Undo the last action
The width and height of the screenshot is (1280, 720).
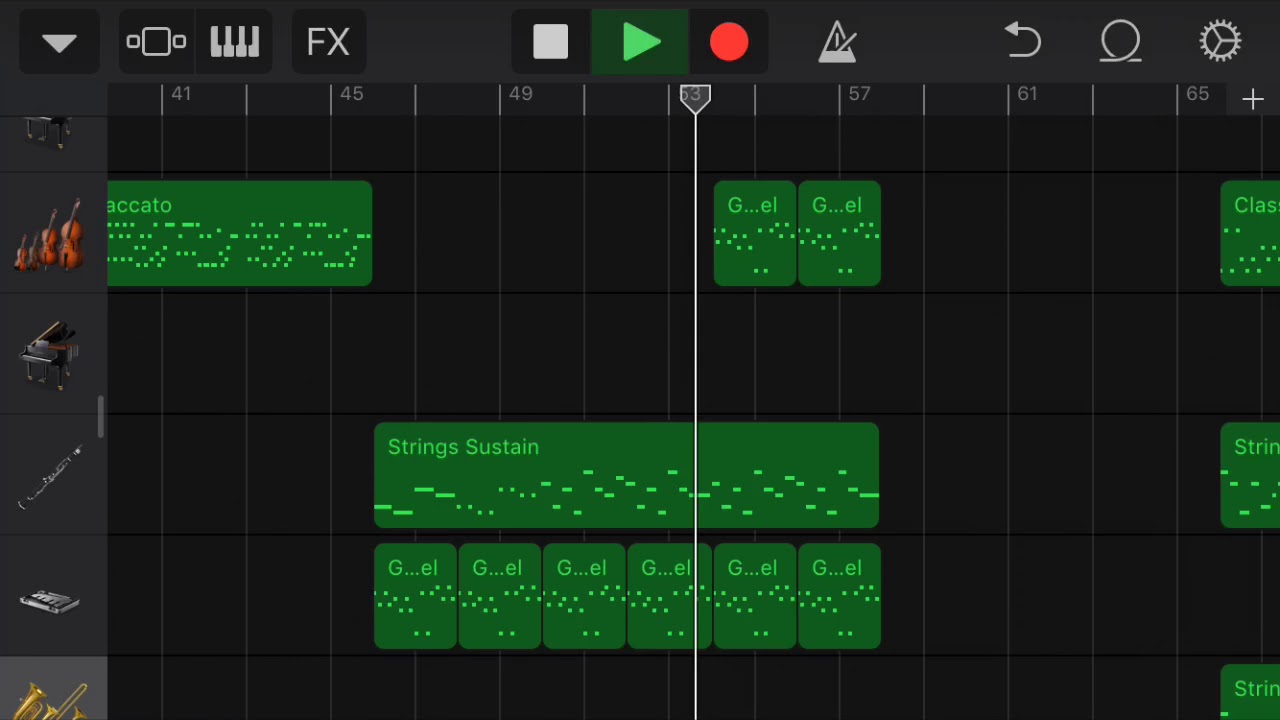click(x=1023, y=42)
